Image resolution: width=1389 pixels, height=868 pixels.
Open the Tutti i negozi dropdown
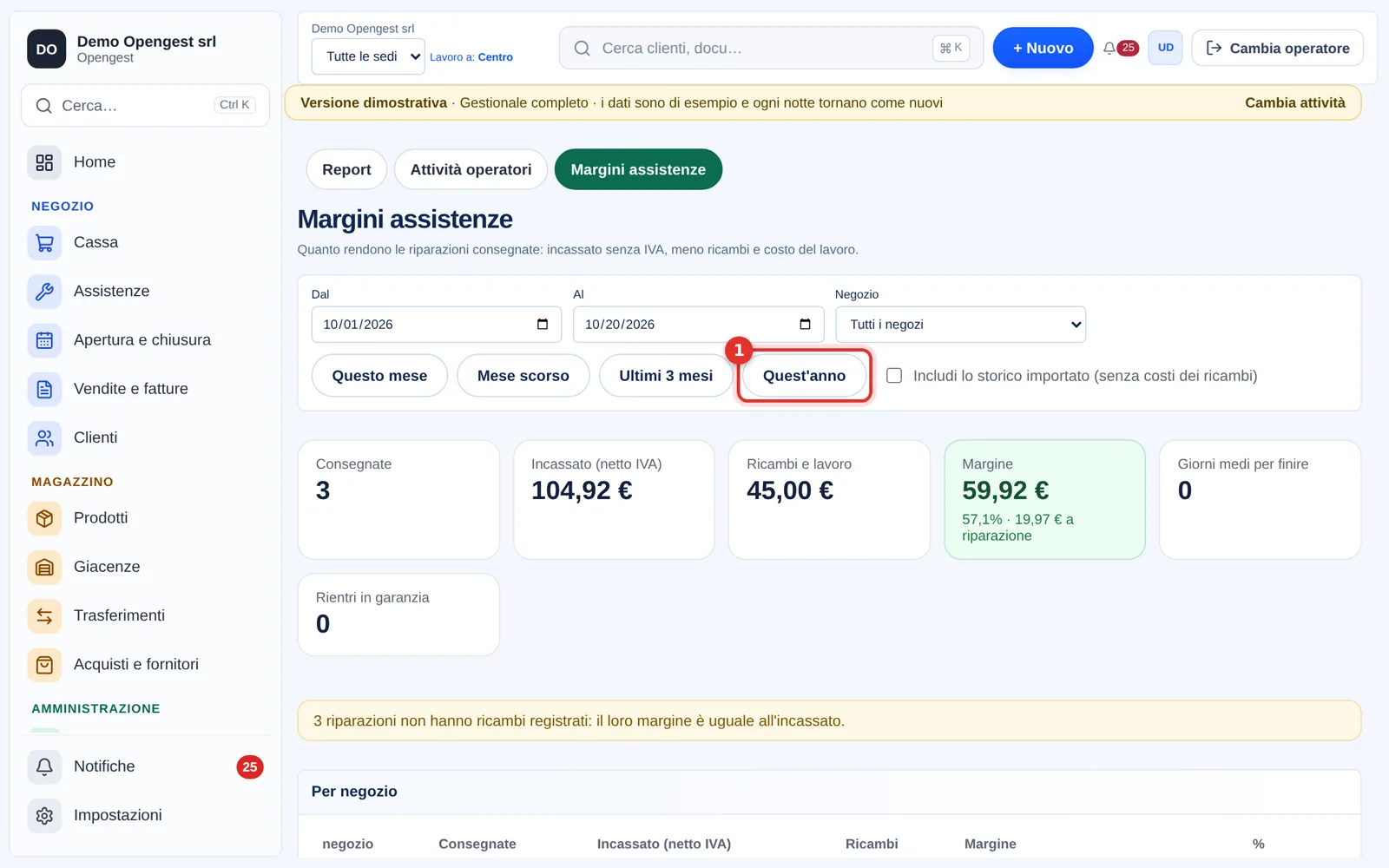960,325
